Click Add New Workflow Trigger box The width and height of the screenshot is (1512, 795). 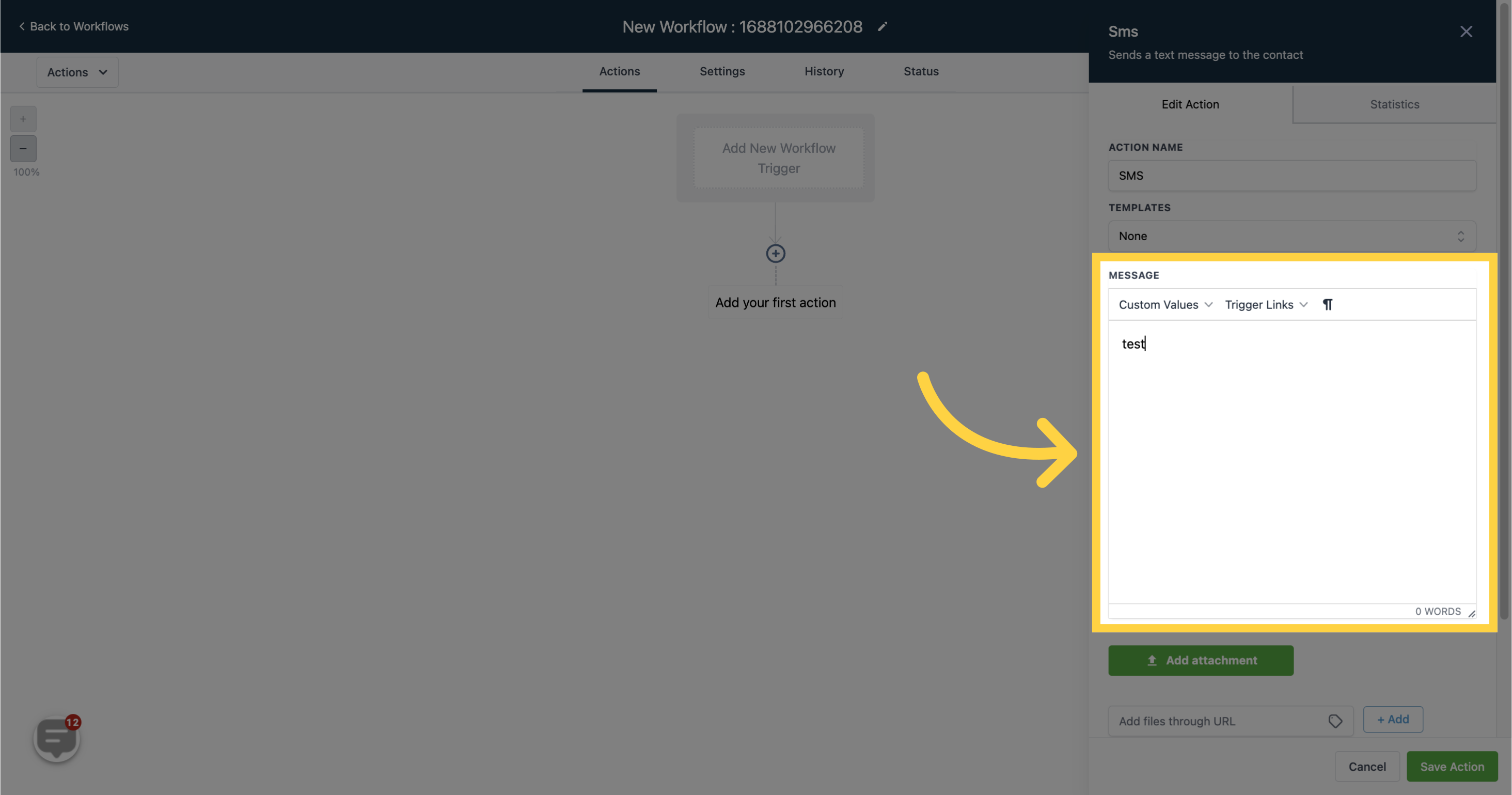(x=778, y=158)
